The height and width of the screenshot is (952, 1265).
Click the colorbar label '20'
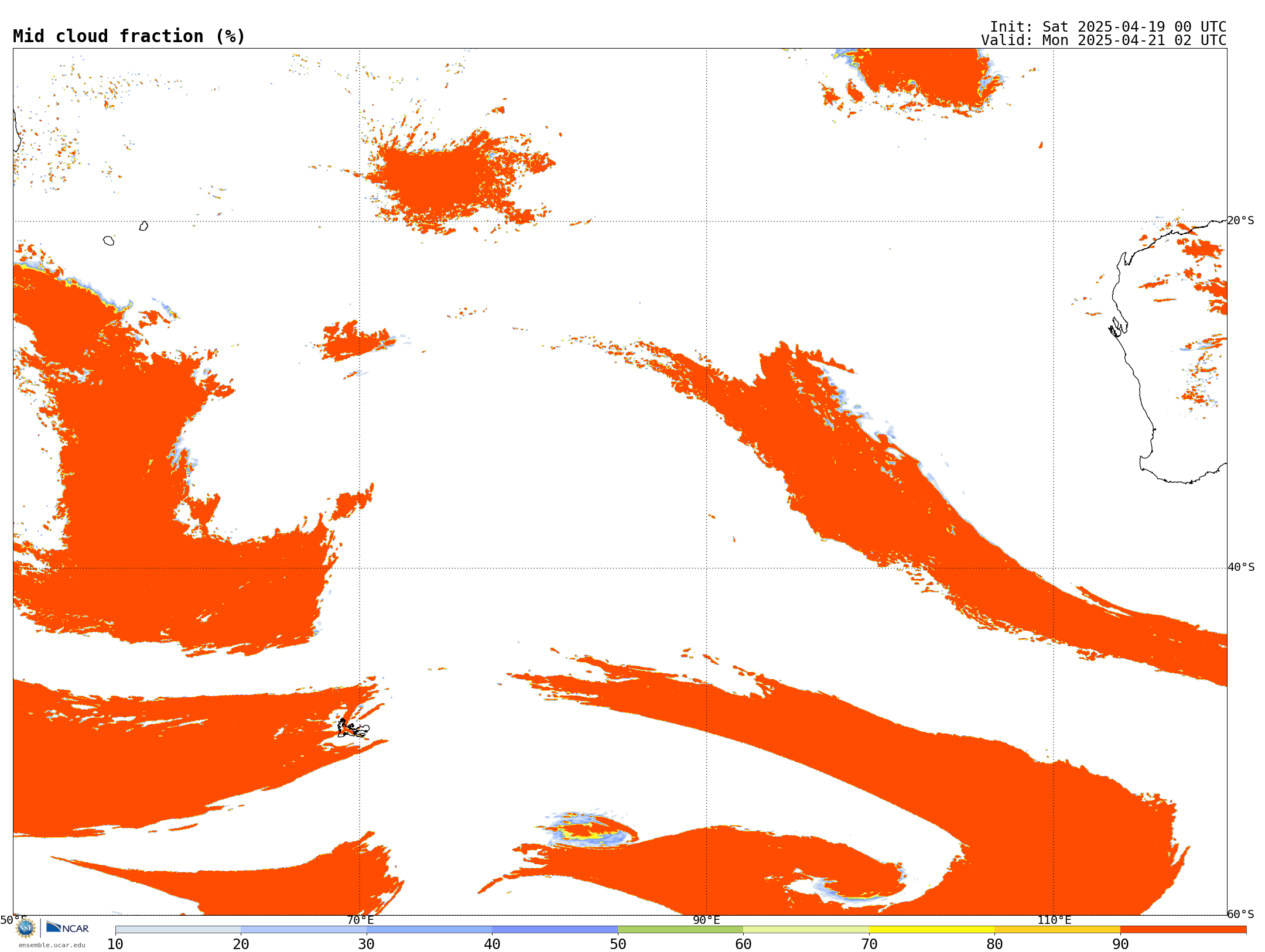pos(241,944)
